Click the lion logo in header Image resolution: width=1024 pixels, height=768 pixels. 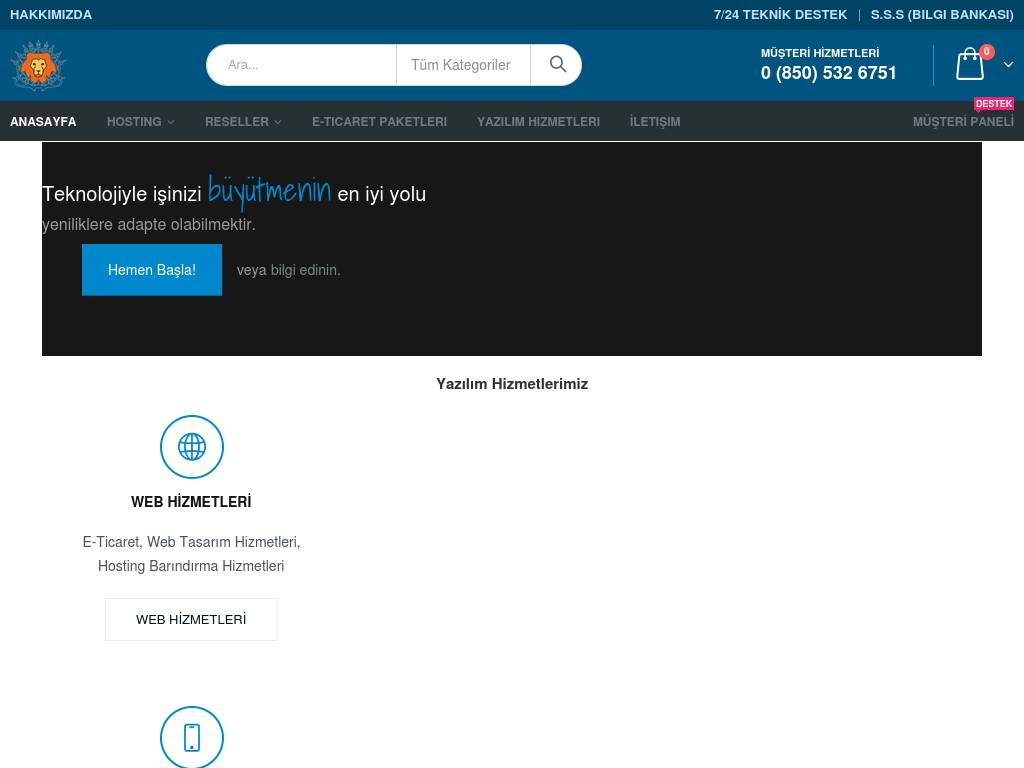tap(39, 66)
